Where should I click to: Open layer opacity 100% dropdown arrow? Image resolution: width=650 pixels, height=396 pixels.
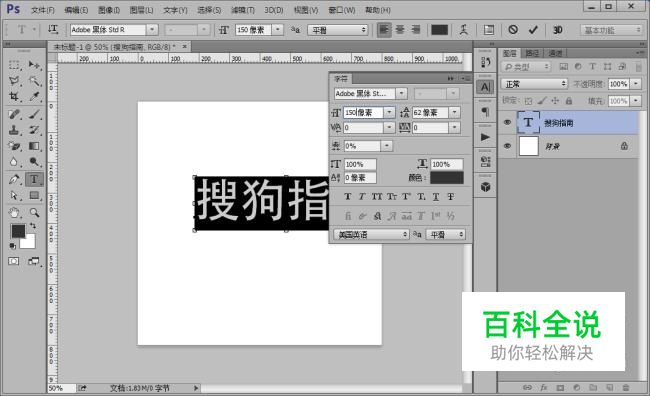(636, 84)
